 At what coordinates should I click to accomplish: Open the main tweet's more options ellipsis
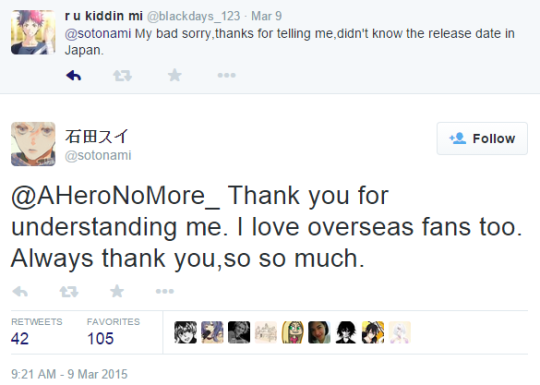[165, 291]
